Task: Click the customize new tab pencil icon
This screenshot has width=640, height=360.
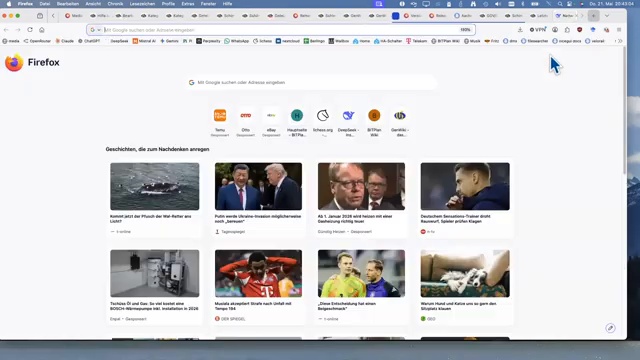Action: 610,328
